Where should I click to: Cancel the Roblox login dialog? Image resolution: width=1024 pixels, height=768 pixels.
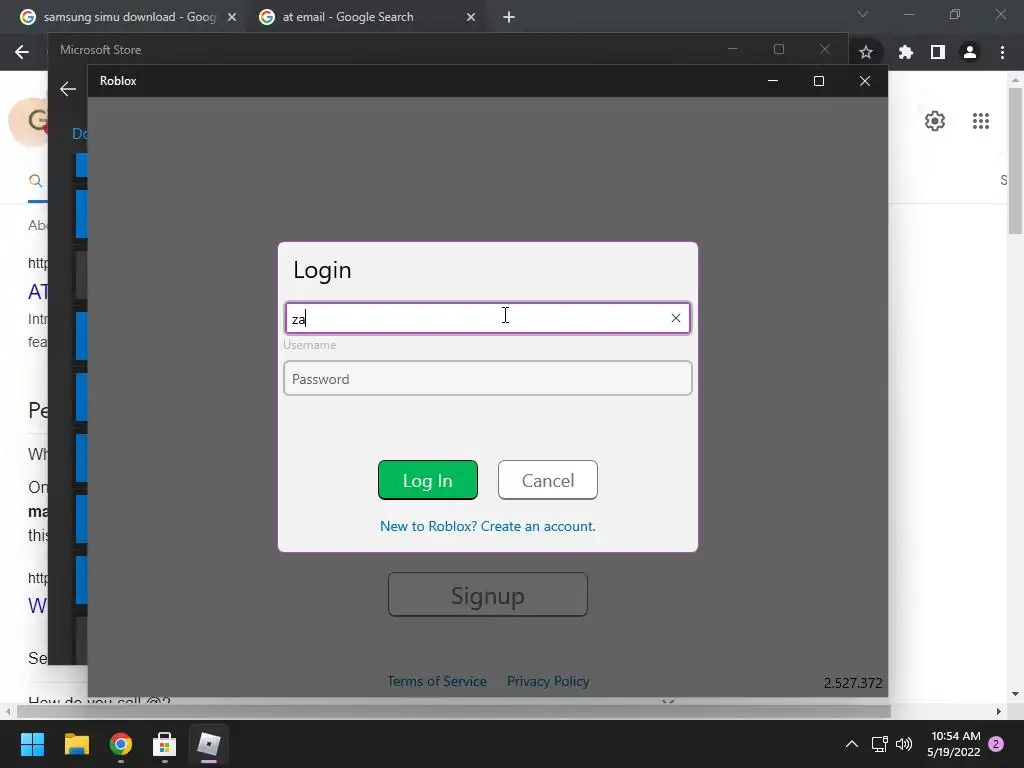(547, 480)
